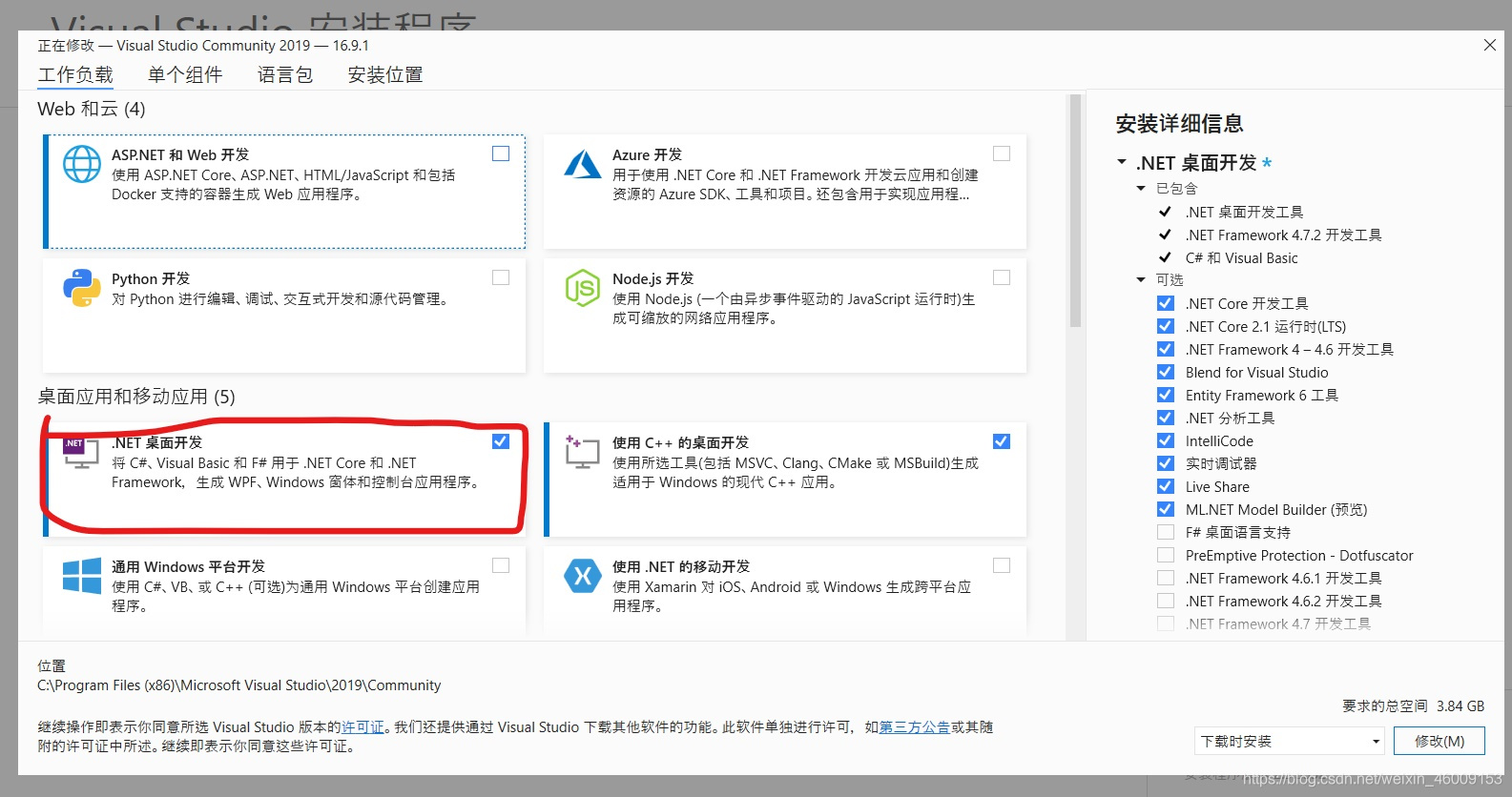Click the Python development logo icon
The width and height of the screenshot is (1512, 797).
[x=82, y=288]
